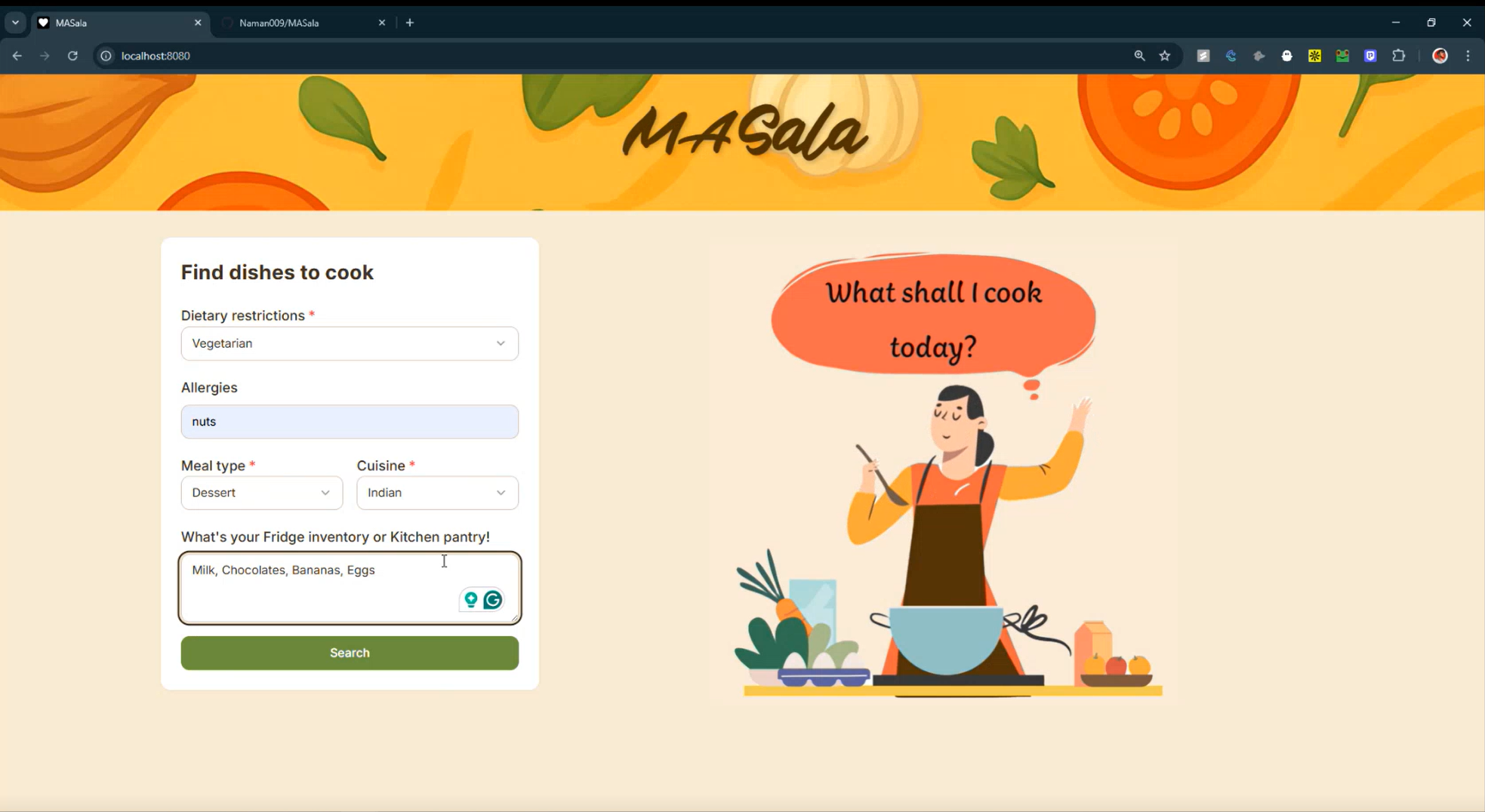Open the Chrome profile avatar
The image size is (1485, 812).
[x=1440, y=56]
